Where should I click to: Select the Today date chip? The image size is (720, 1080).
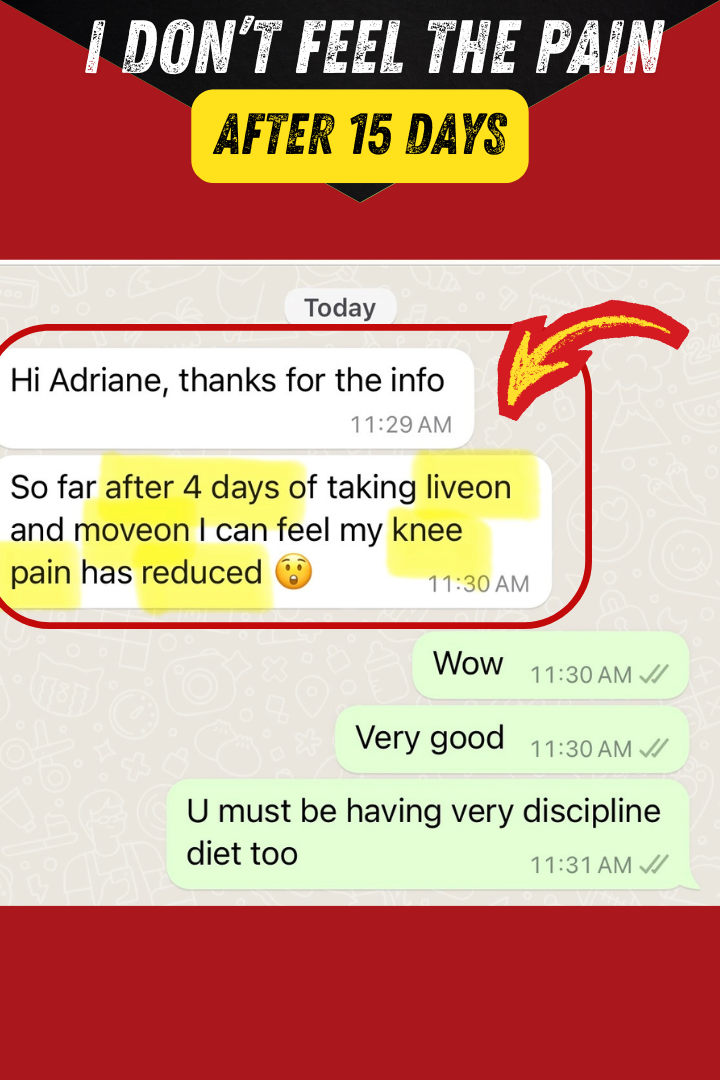340,308
